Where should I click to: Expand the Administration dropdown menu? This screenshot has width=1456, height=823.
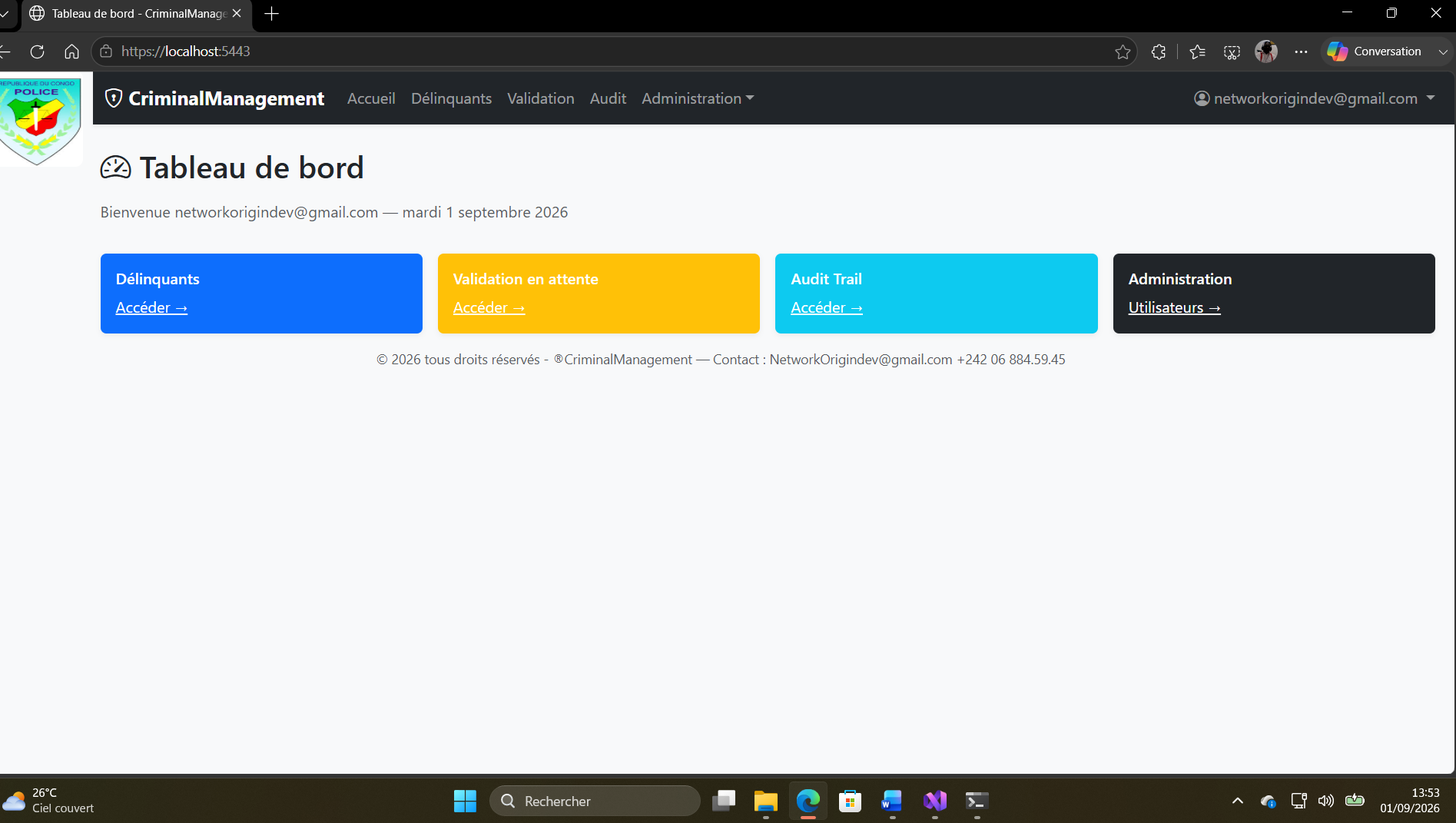point(698,98)
